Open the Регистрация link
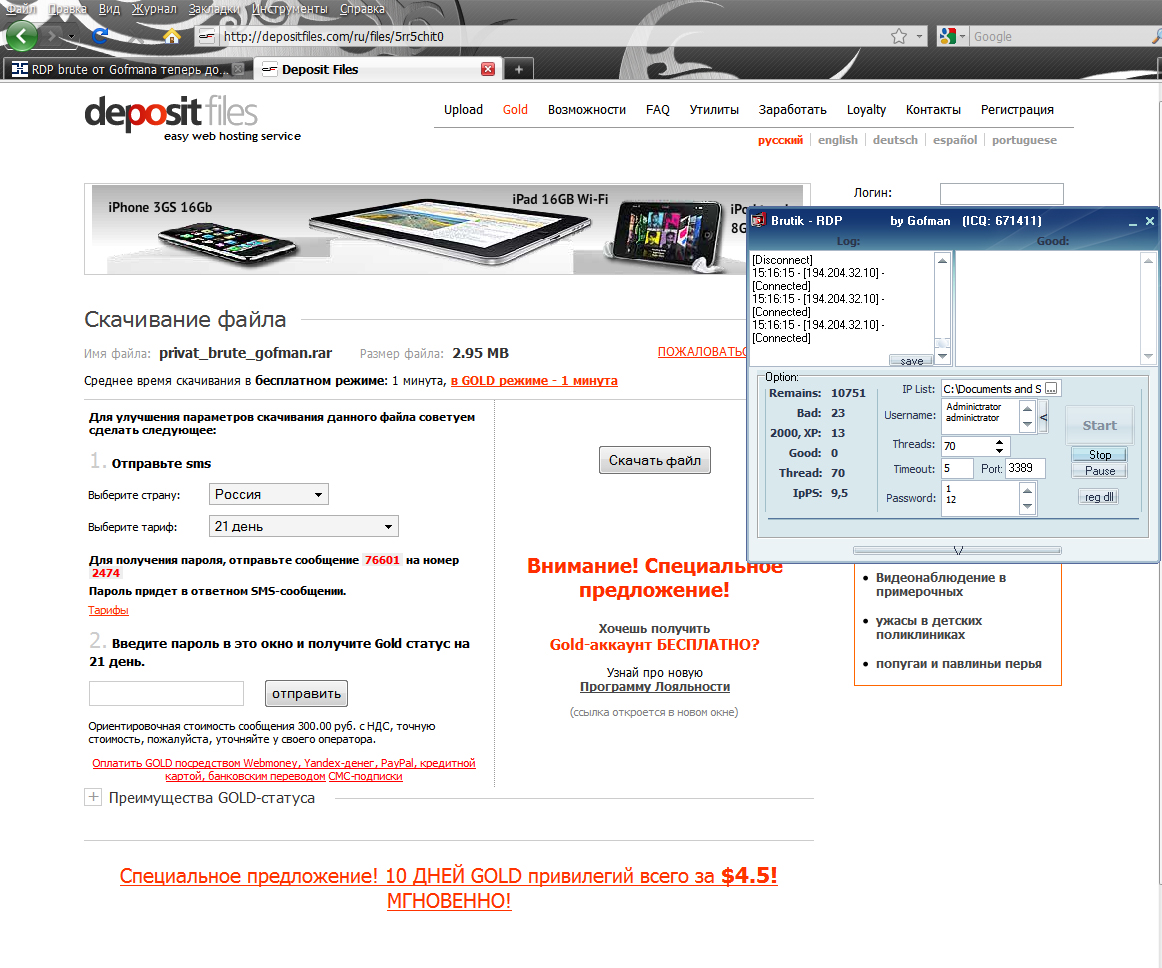Screen dimensions: 1162x968 tap(1017, 110)
